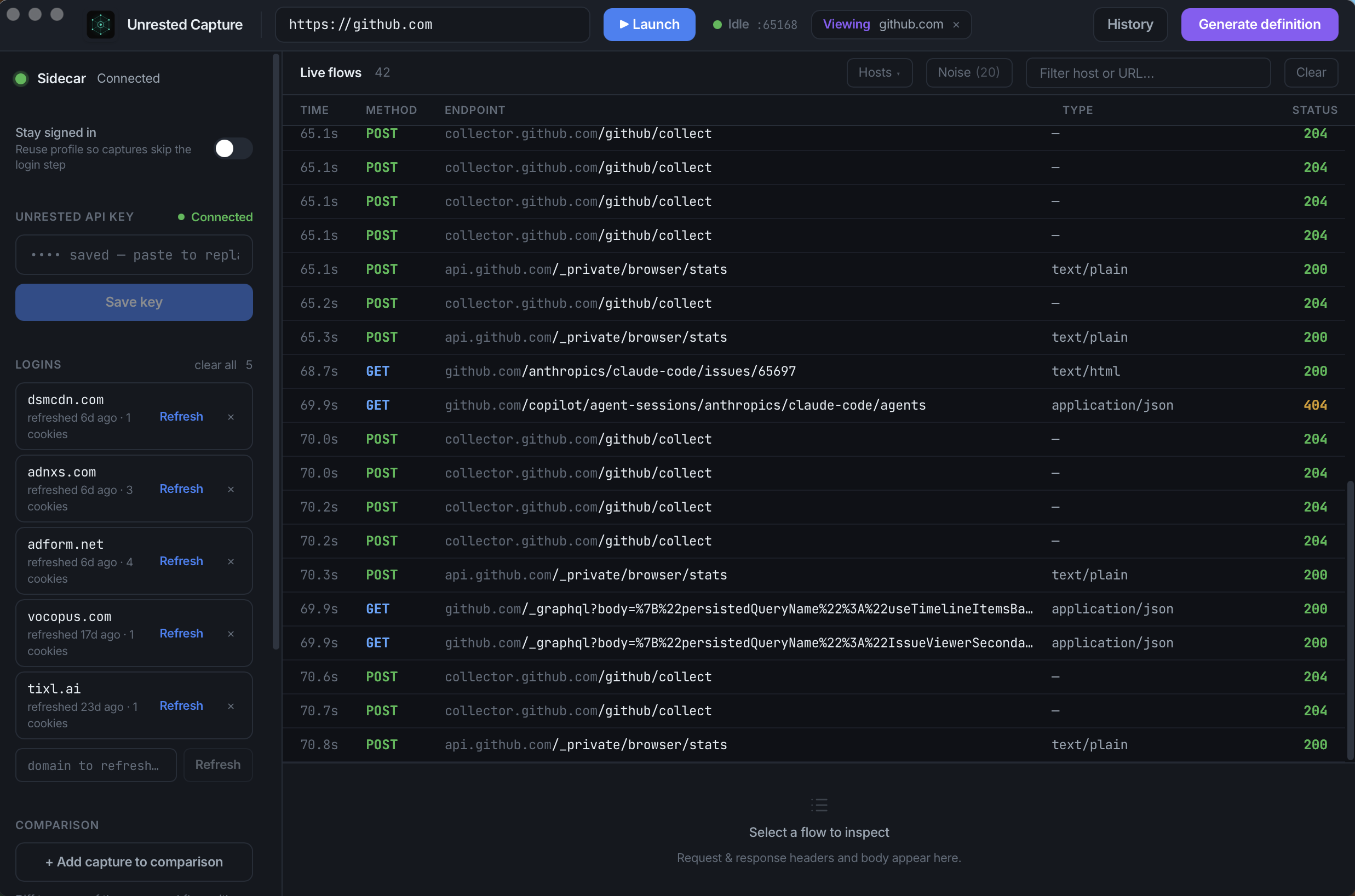Remove the dsmcdn.com login with its x icon
Image resolution: width=1355 pixels, height=896 pixels.
click(231, 417)
